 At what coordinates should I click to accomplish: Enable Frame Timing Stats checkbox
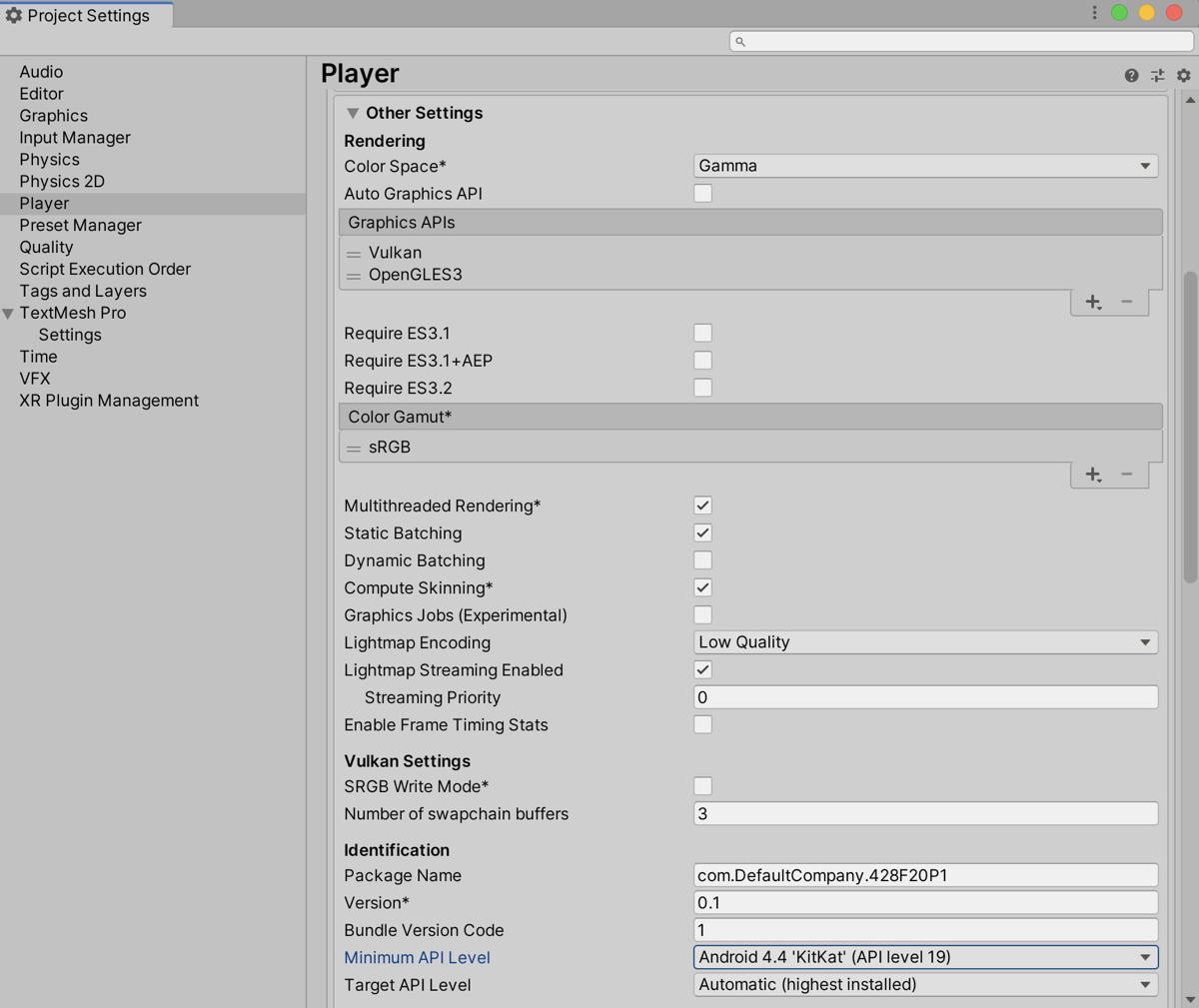703,724
